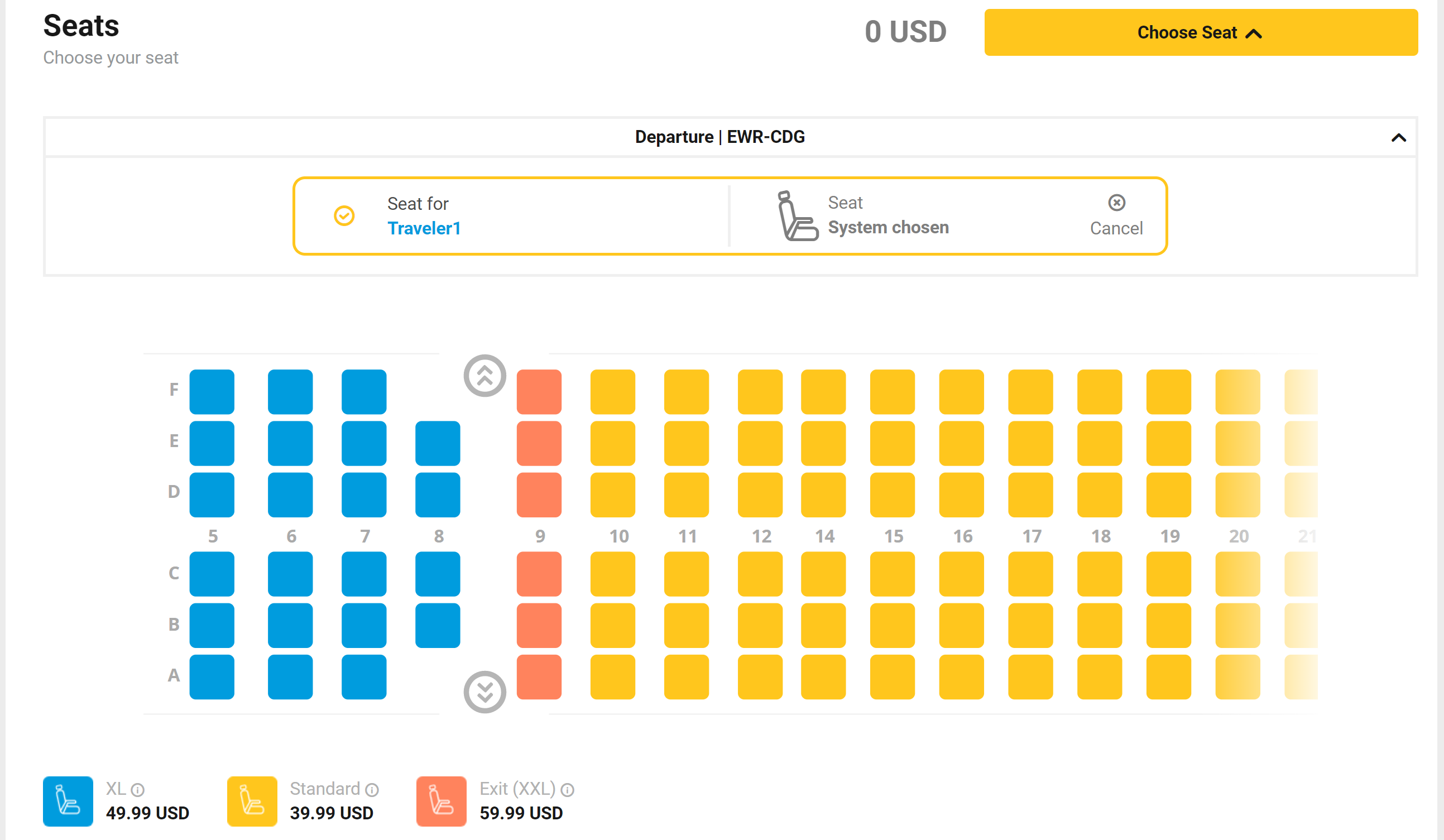Click the scroll-up double chevron circle icon
Screen dimensions: 1444x840
click(x=484, y=376)
